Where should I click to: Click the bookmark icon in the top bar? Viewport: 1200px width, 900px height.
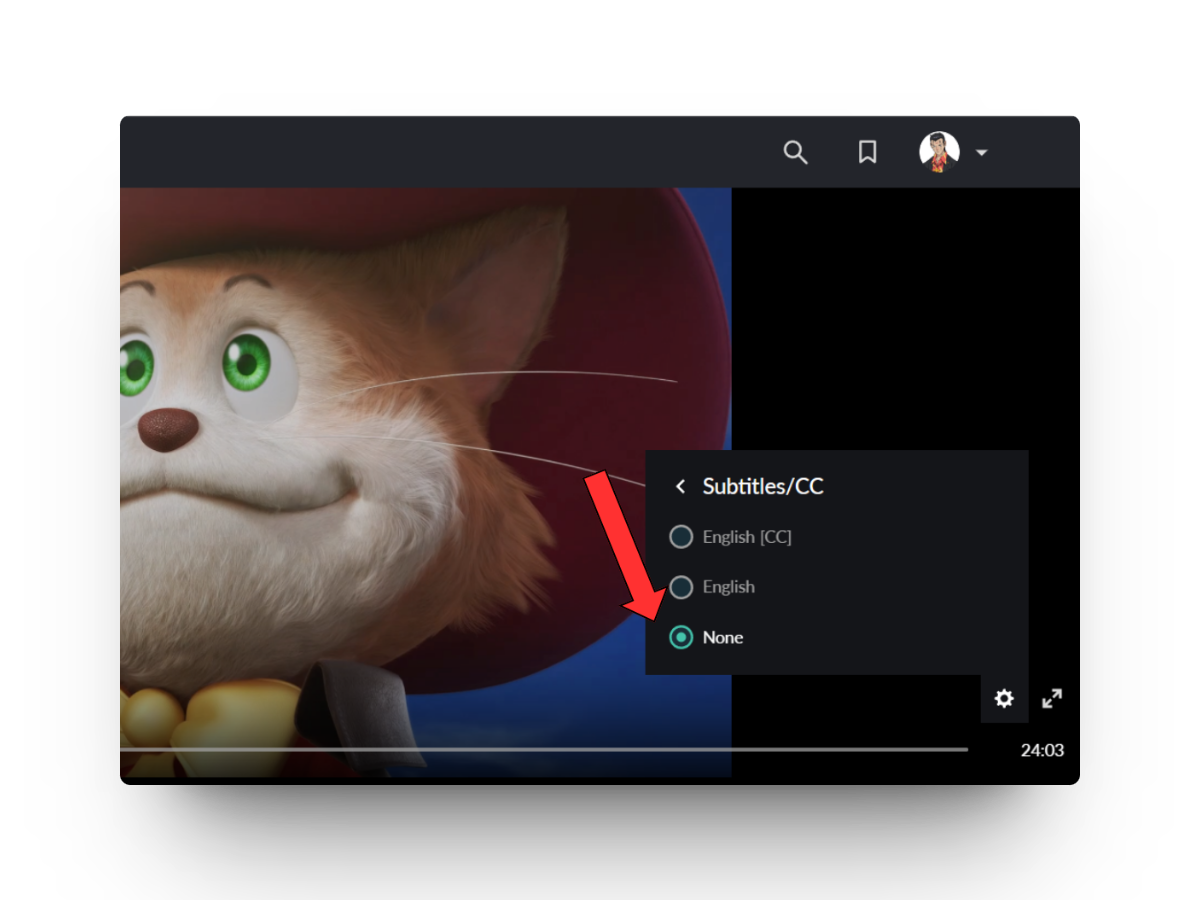coord(866,152)
